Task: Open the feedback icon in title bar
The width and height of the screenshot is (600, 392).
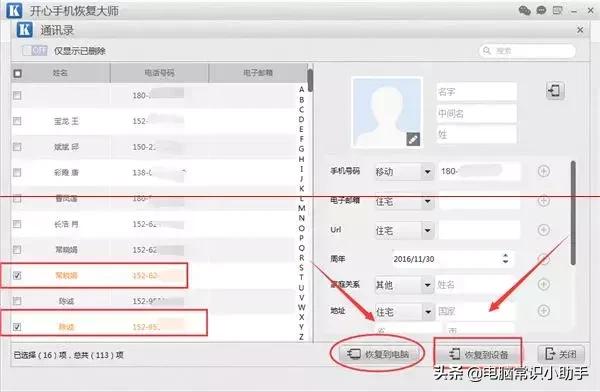Action: click(x=558, y=10)
